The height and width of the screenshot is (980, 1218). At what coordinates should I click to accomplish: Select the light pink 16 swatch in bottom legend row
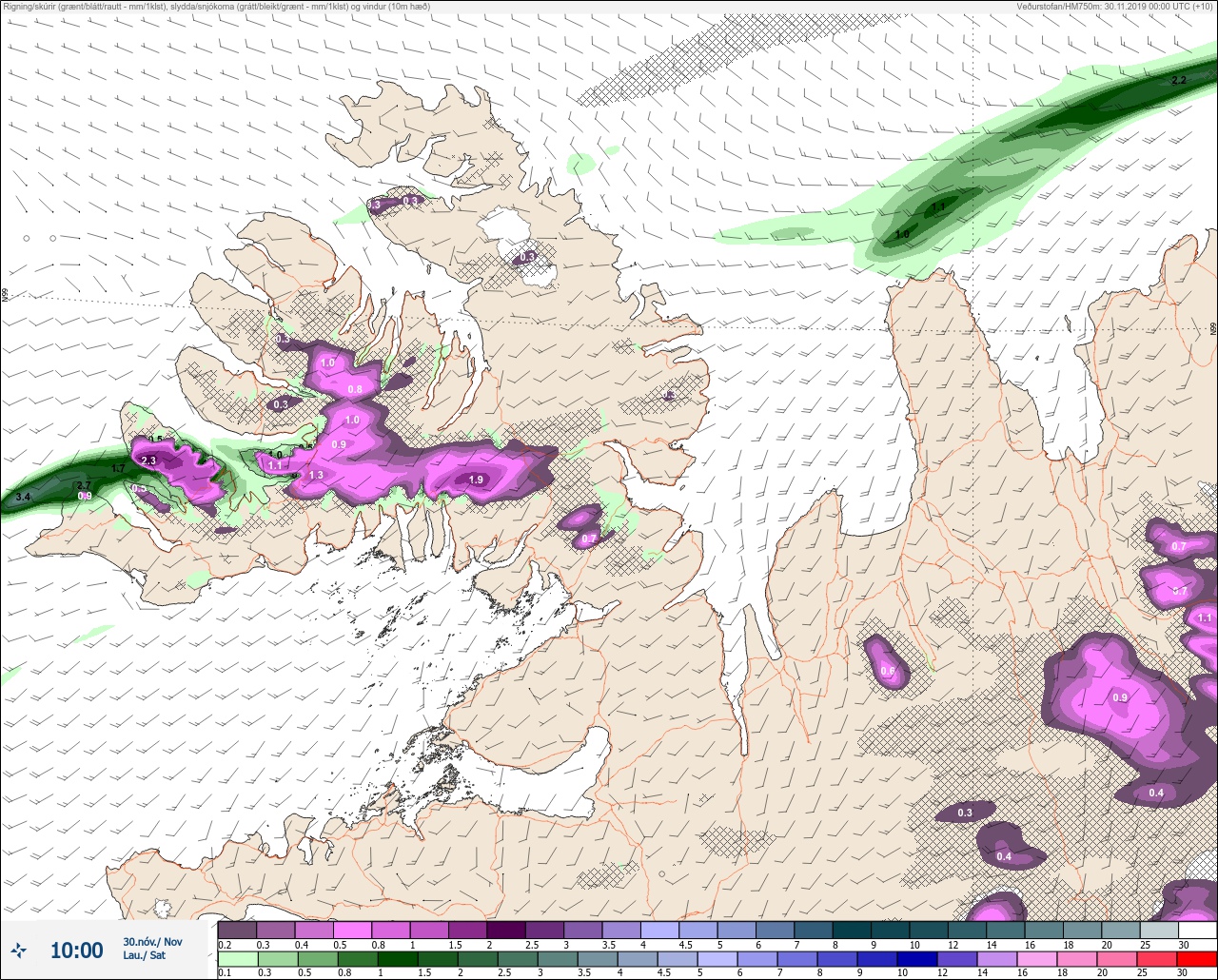click(1036, 958)
